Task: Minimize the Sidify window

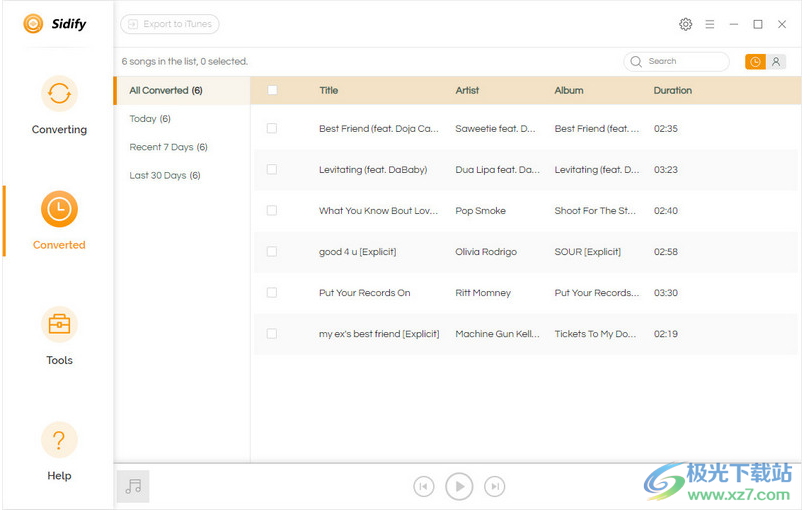Action: point(734,24)
